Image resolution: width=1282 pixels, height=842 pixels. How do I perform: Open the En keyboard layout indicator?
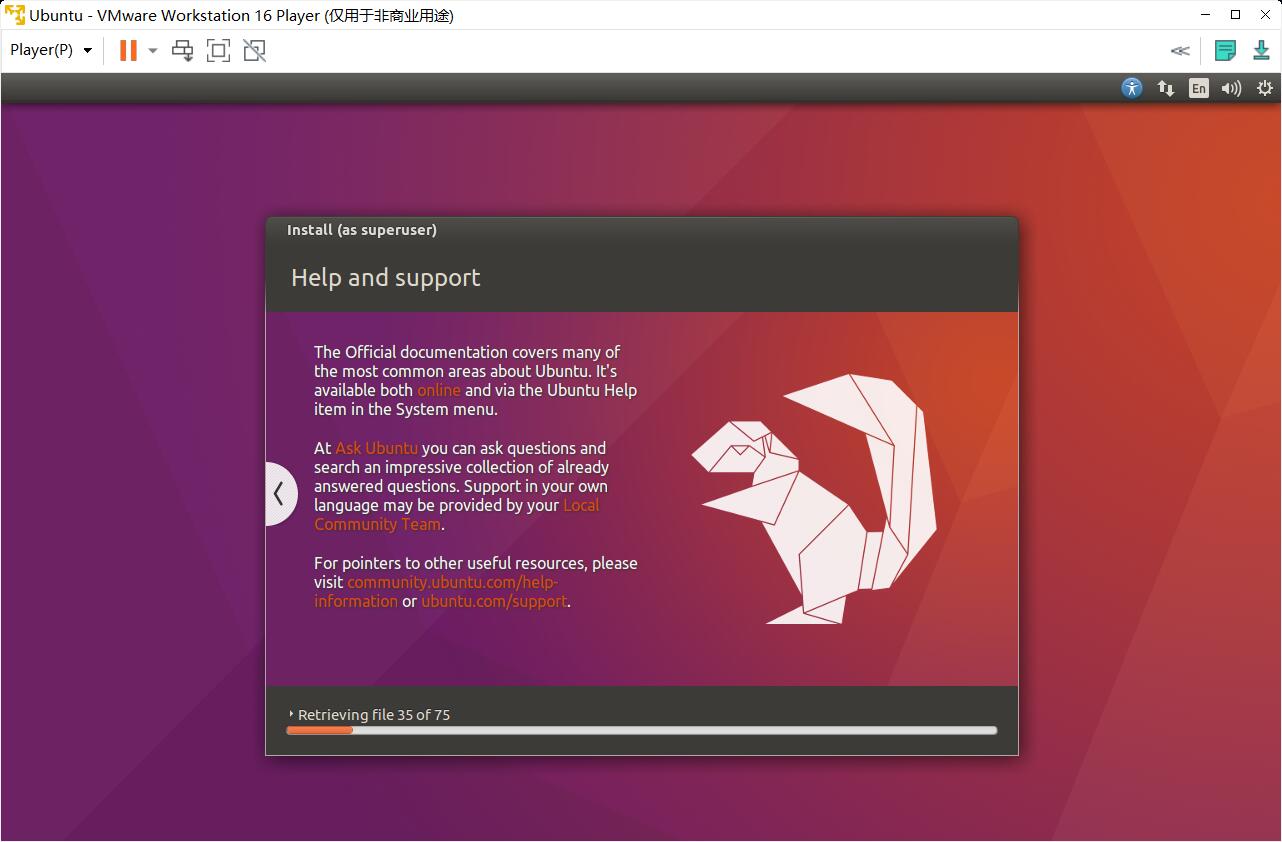(1199, 88)
